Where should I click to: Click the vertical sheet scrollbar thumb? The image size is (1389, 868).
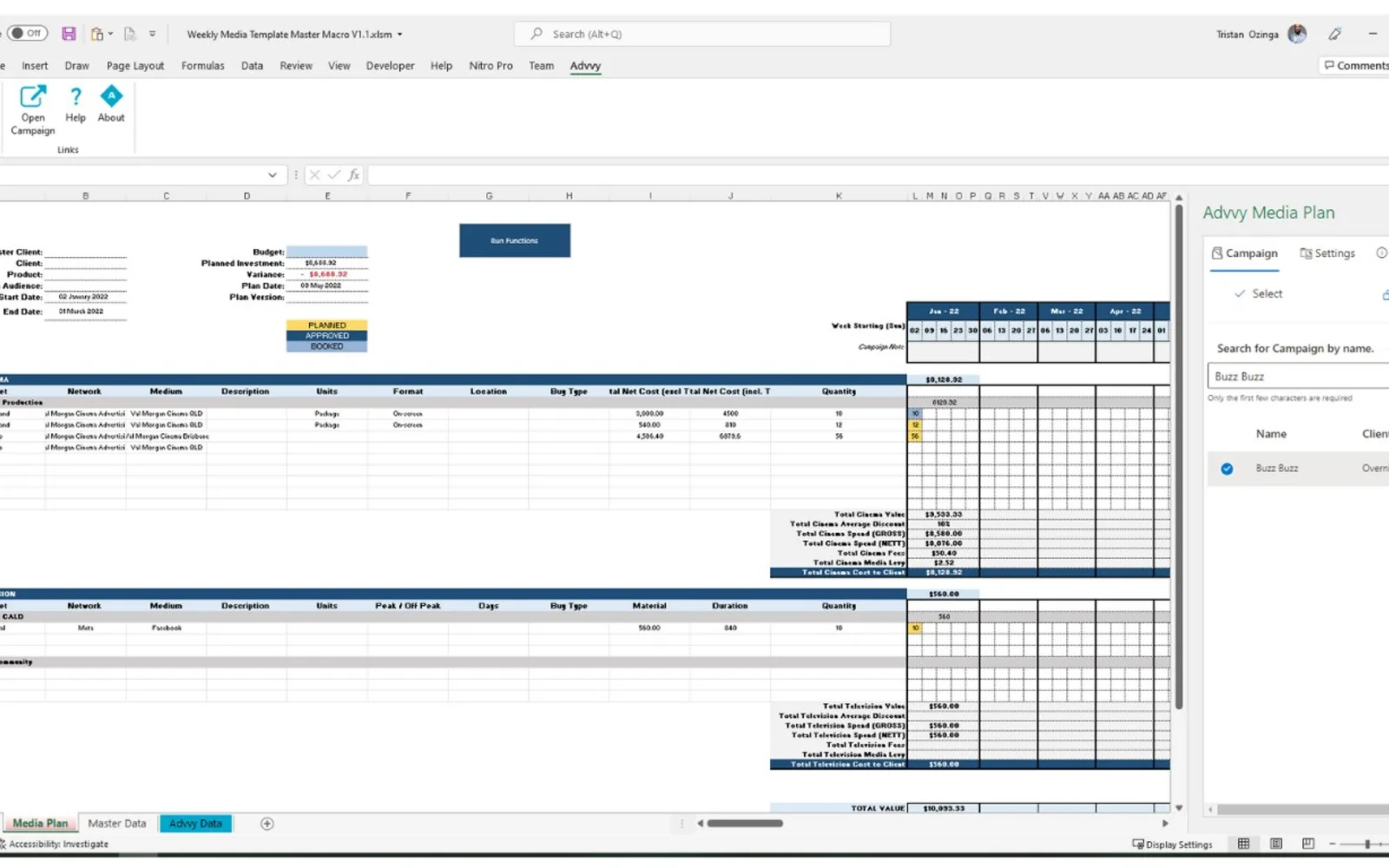(x=1179, y=456)
